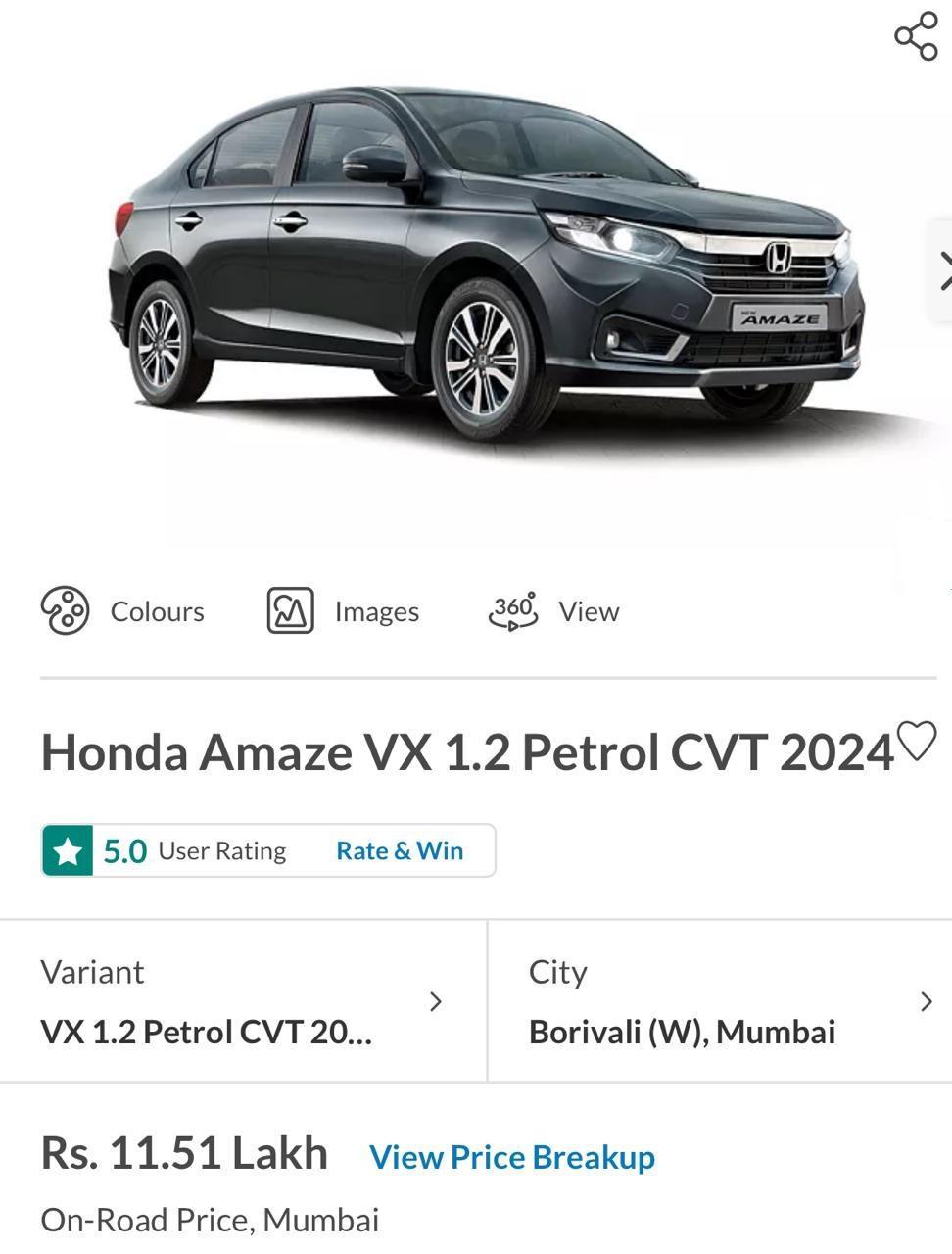Go to next car image arrow
Screen dimensions: 952x1254
pos(942,270)
